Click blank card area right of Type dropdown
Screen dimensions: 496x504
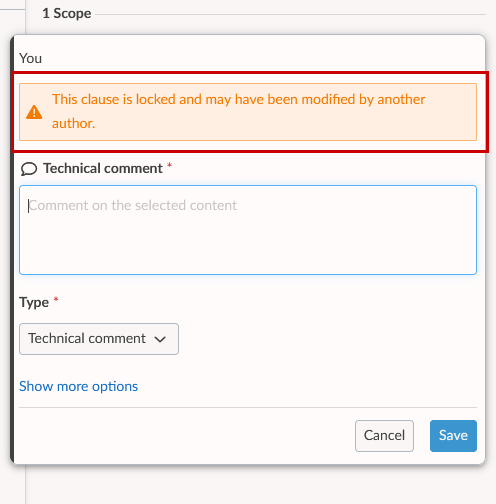[x=327, y=339]
